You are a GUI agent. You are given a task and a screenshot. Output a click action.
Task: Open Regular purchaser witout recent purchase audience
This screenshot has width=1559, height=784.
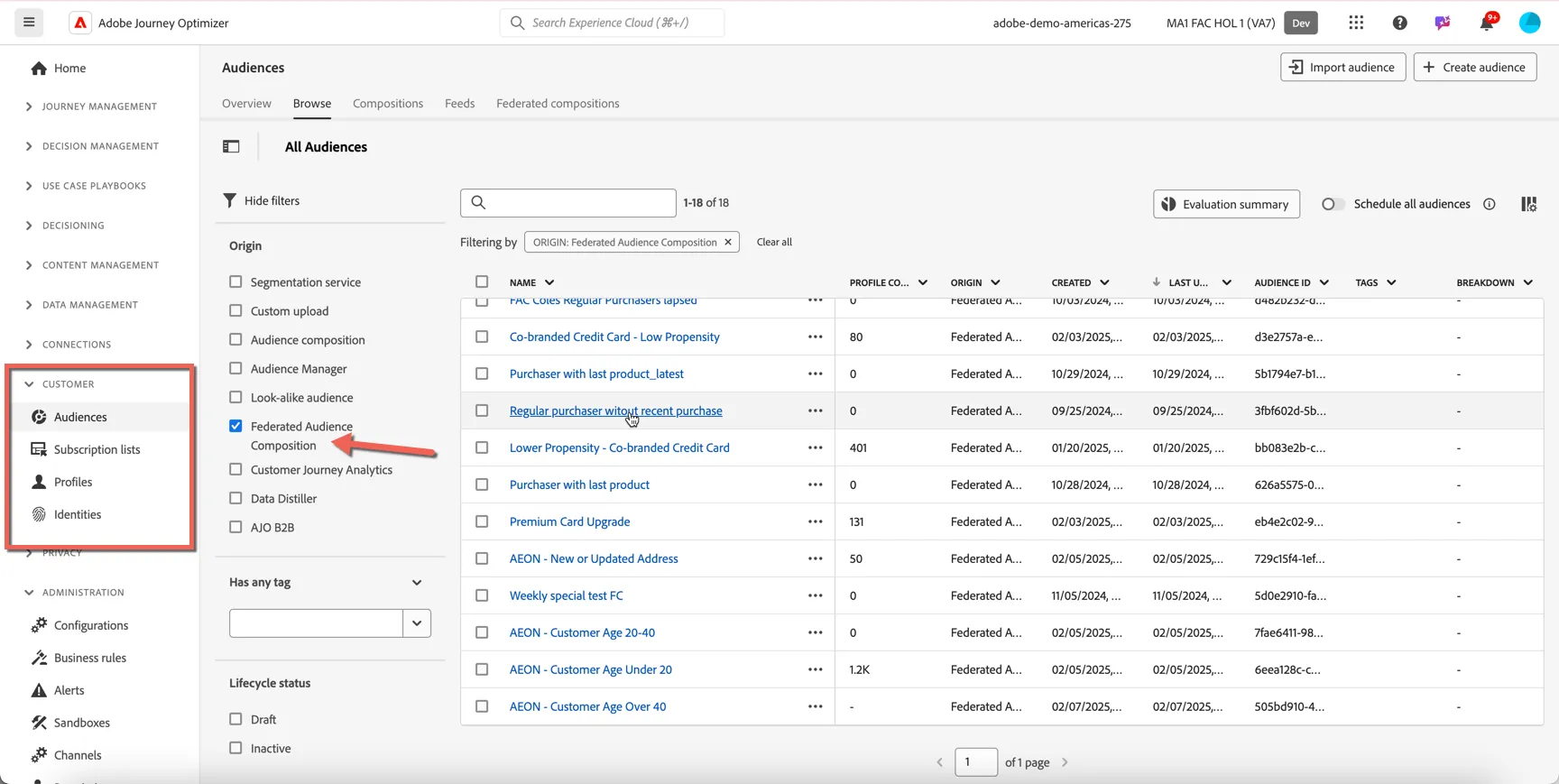[x=616, y=410]
